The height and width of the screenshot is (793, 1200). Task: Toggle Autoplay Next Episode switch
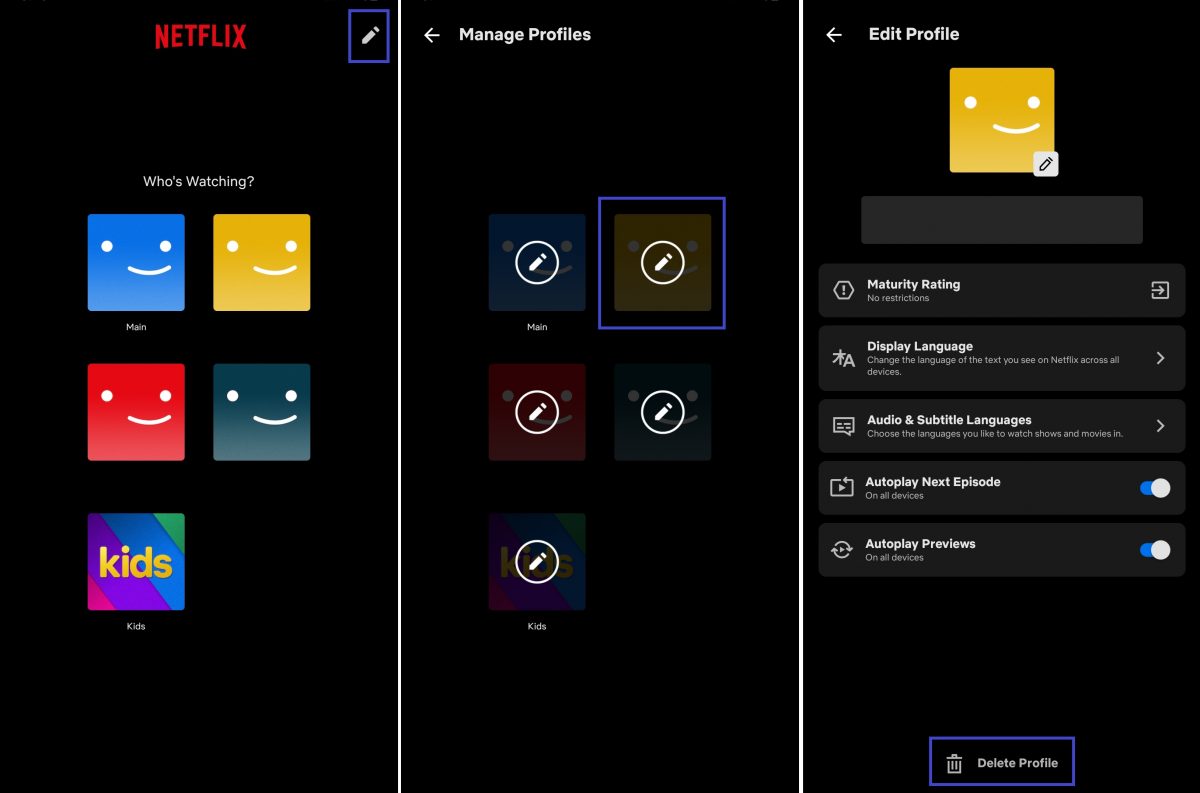click(1154, 488)
